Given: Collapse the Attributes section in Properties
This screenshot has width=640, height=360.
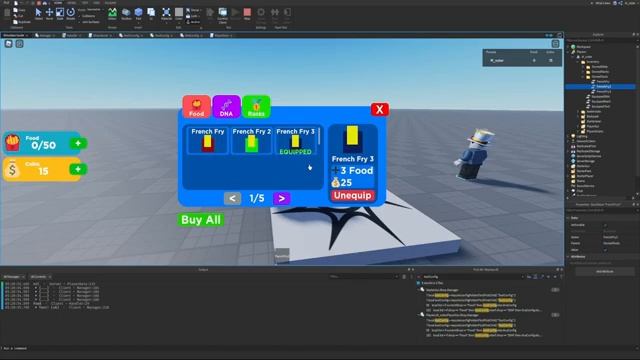Looking at the screenshot, I should pos(568,257).
